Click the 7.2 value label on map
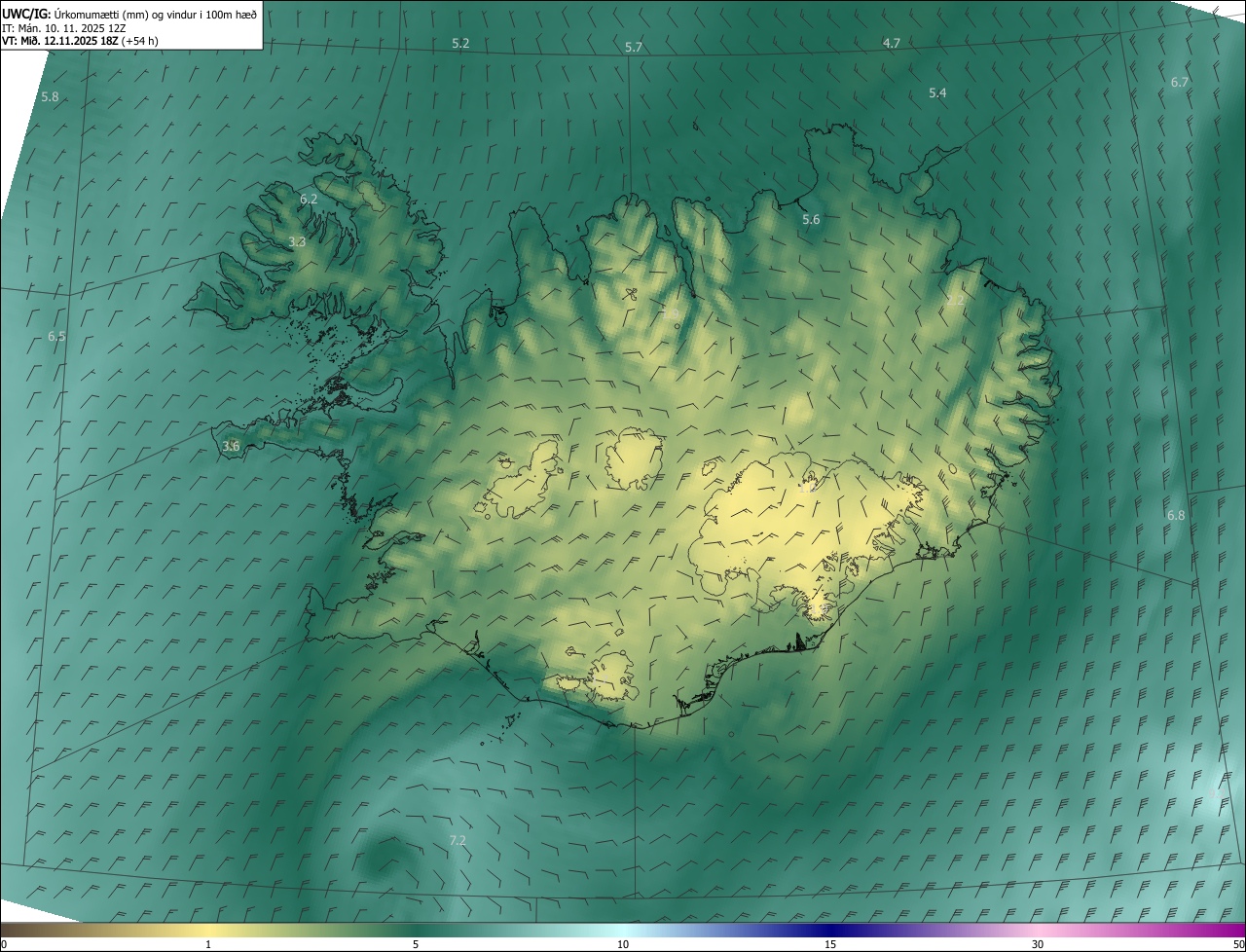 tap(458, 840)
